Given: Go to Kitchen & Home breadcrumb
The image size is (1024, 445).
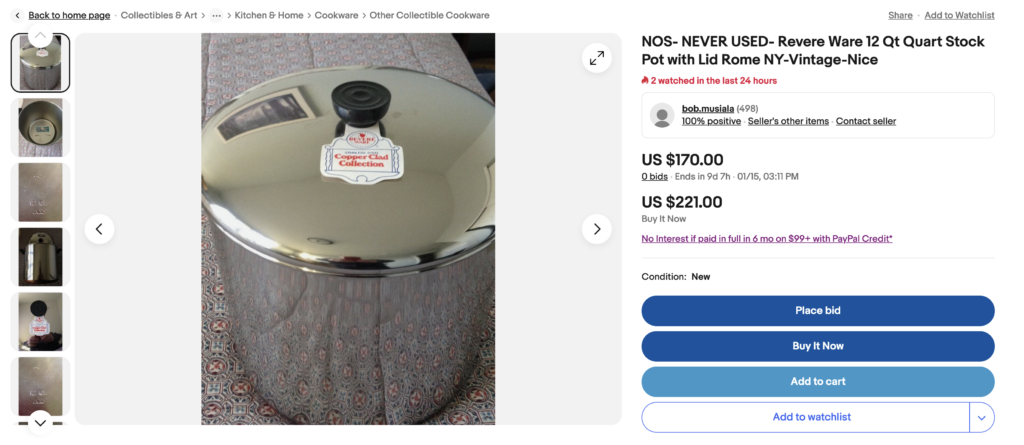Looking at the screenshot, I should point(269,15).
